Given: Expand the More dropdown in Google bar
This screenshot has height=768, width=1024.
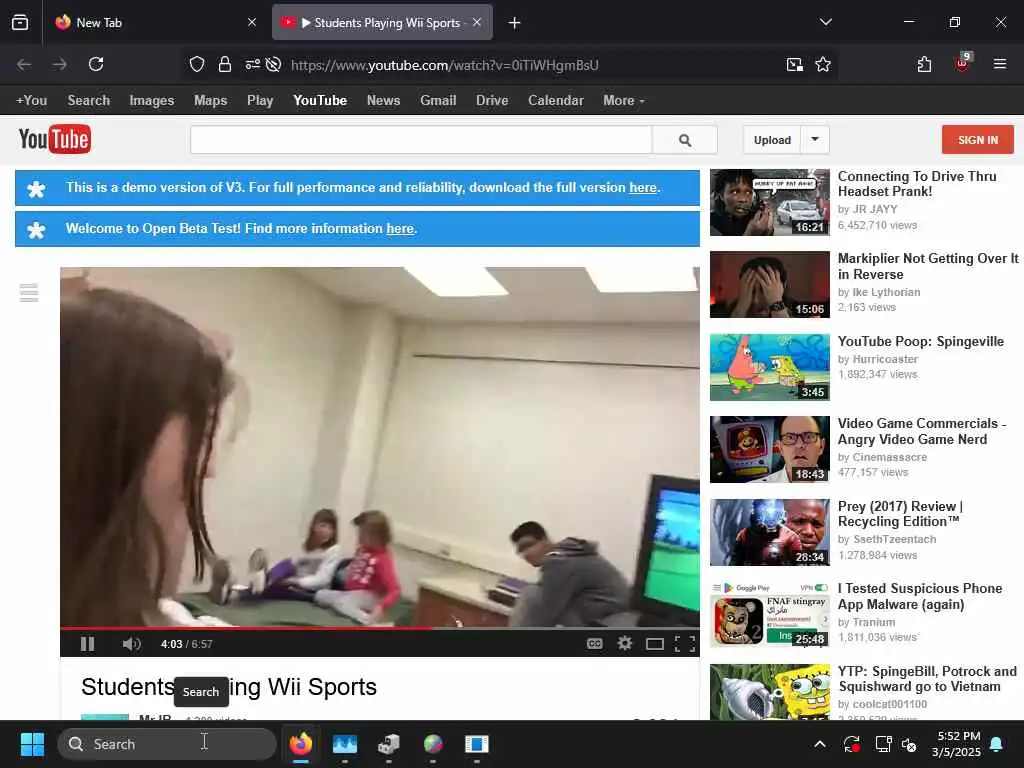Looking at the screenshot, I should [x=624, y=101].
